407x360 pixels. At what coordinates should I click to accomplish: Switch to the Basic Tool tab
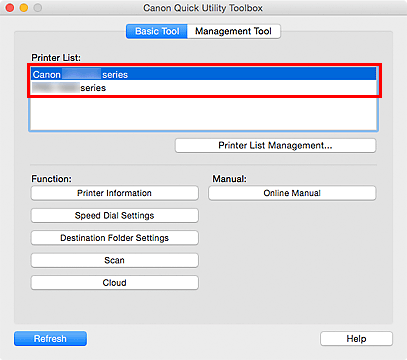(x=157, y=31)
